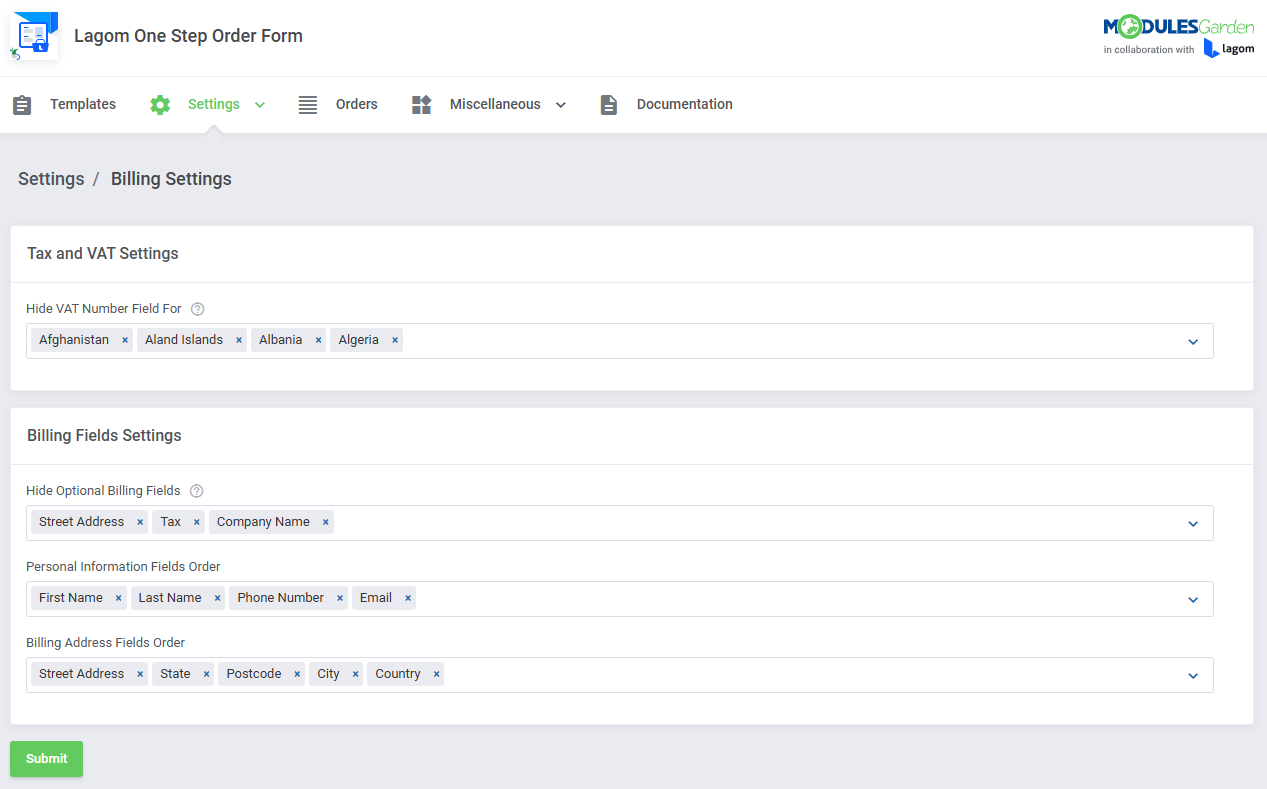Screen dimensions: 1267x789
Task: Click the Documentation file icon
Action: 608,105
